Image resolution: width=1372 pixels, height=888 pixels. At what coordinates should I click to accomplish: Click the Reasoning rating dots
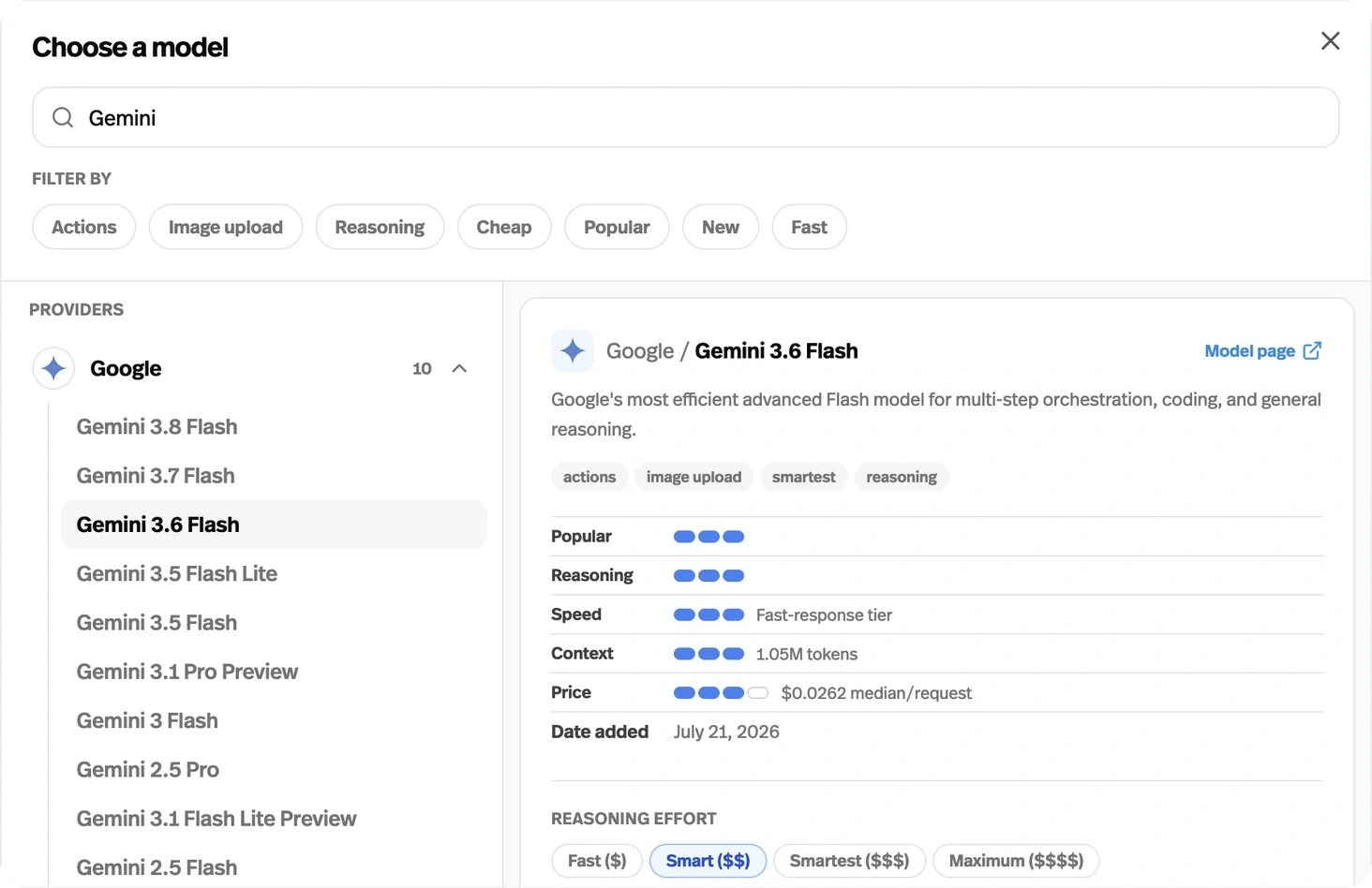[x=708, y=576]
